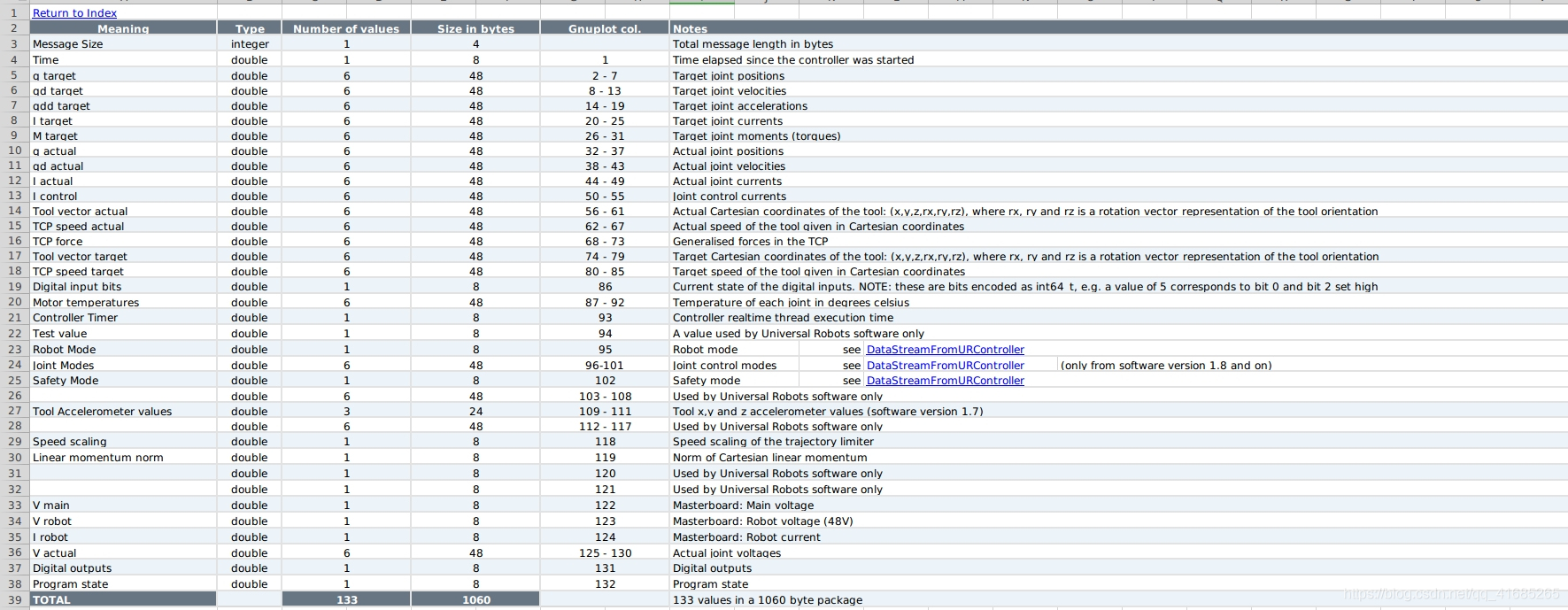Open DataStreamFromURController link in Joint control modes row
Screen dimensions: 1568x610
[x=945, y=366]
